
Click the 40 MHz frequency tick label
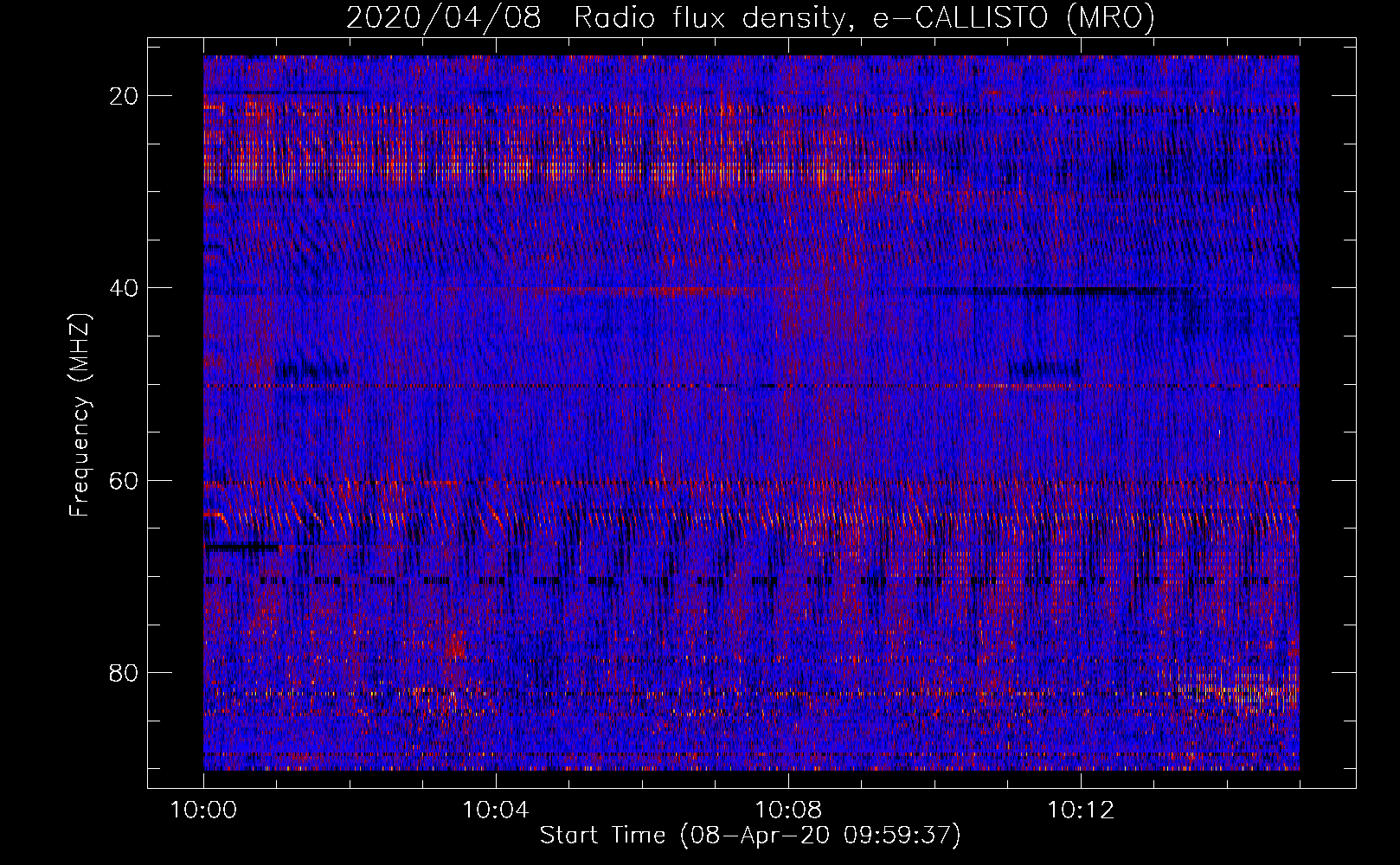tap(124, 288)
